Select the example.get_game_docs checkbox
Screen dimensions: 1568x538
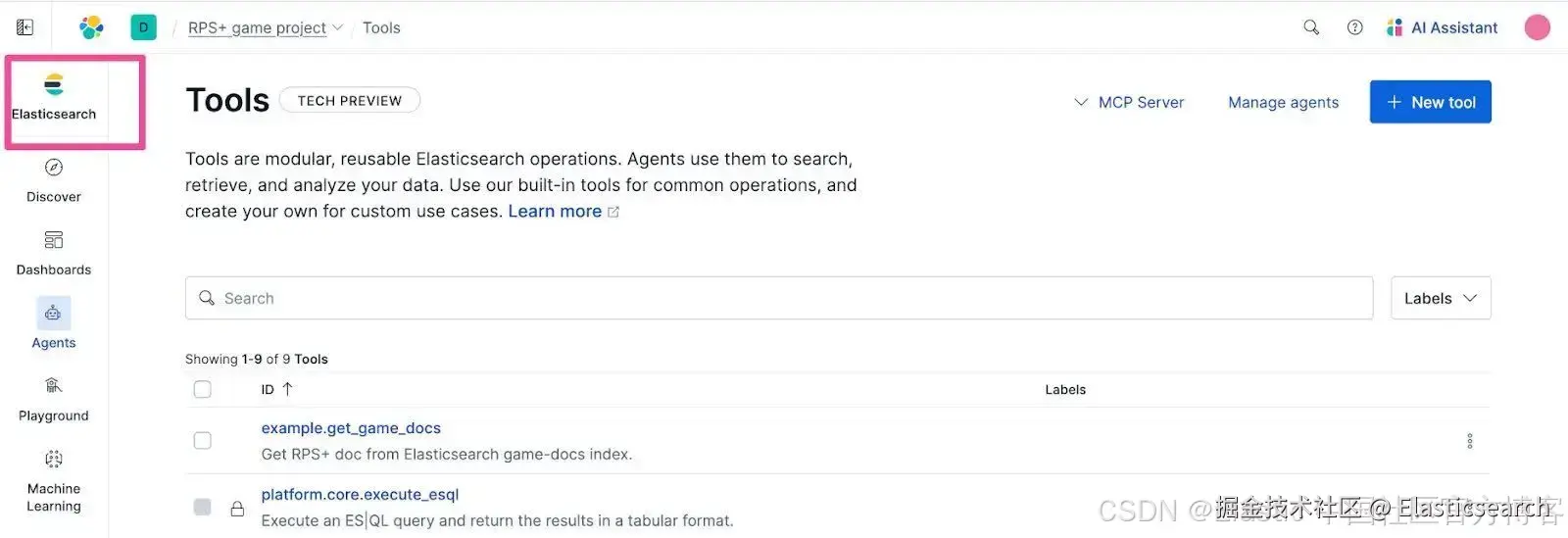click(x=203, y=441)
